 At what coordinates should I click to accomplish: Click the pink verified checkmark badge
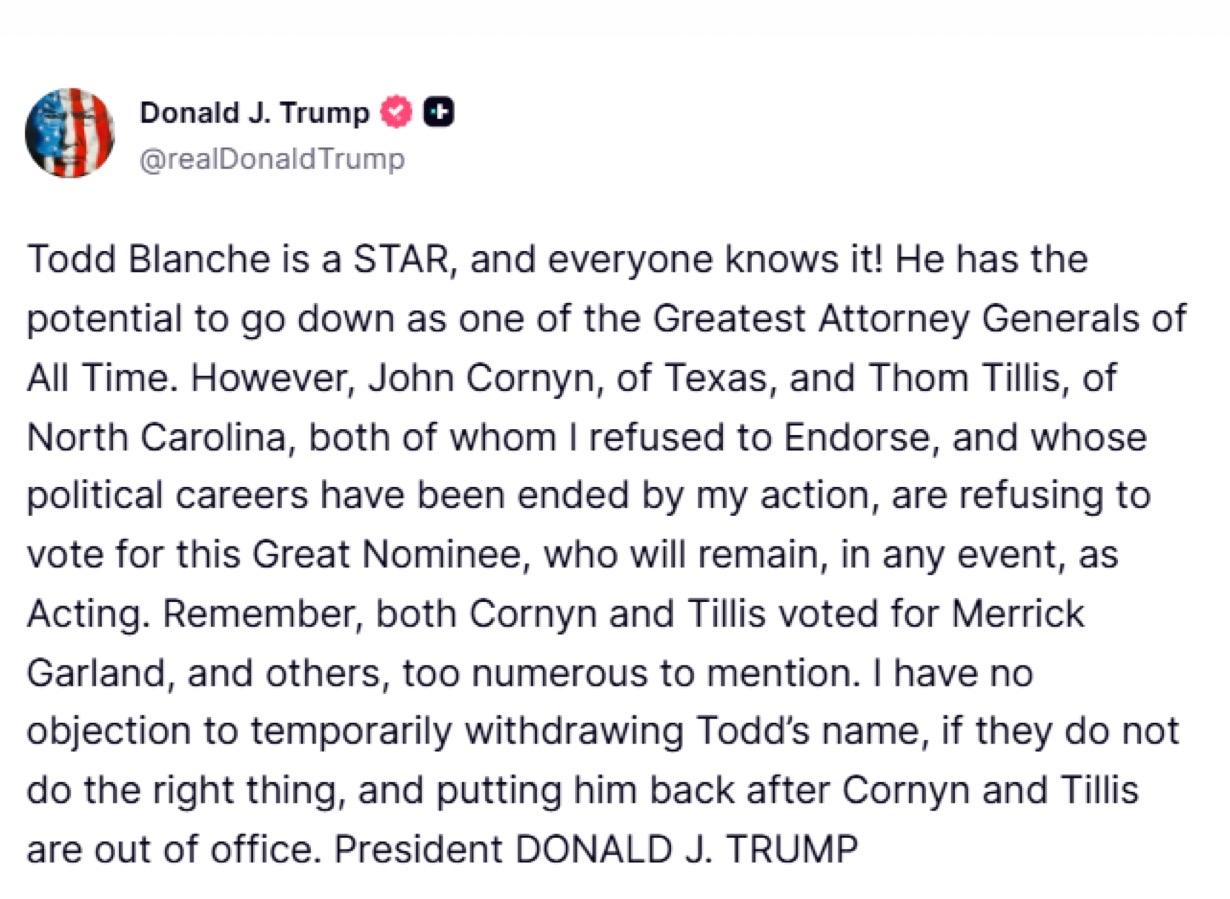click(x=397, y=113)
